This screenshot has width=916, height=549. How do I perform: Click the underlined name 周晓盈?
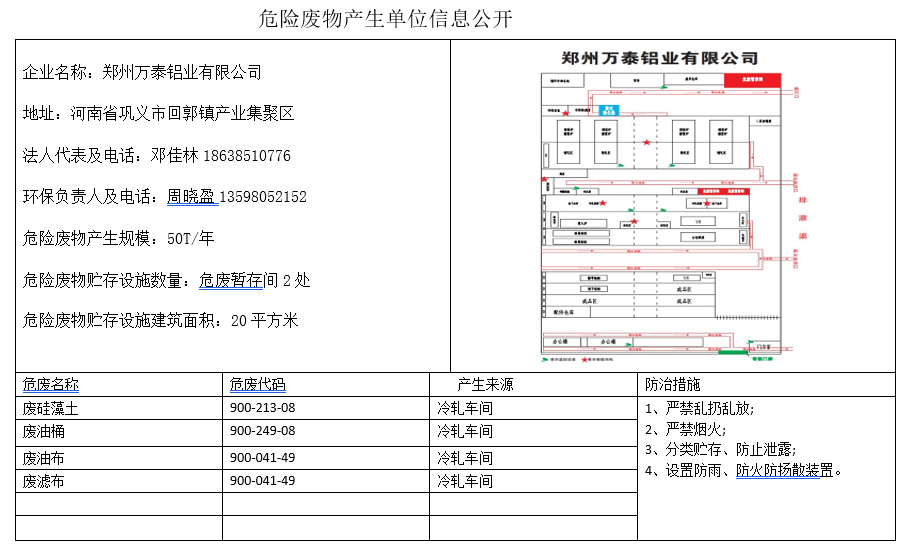(191, 197)
